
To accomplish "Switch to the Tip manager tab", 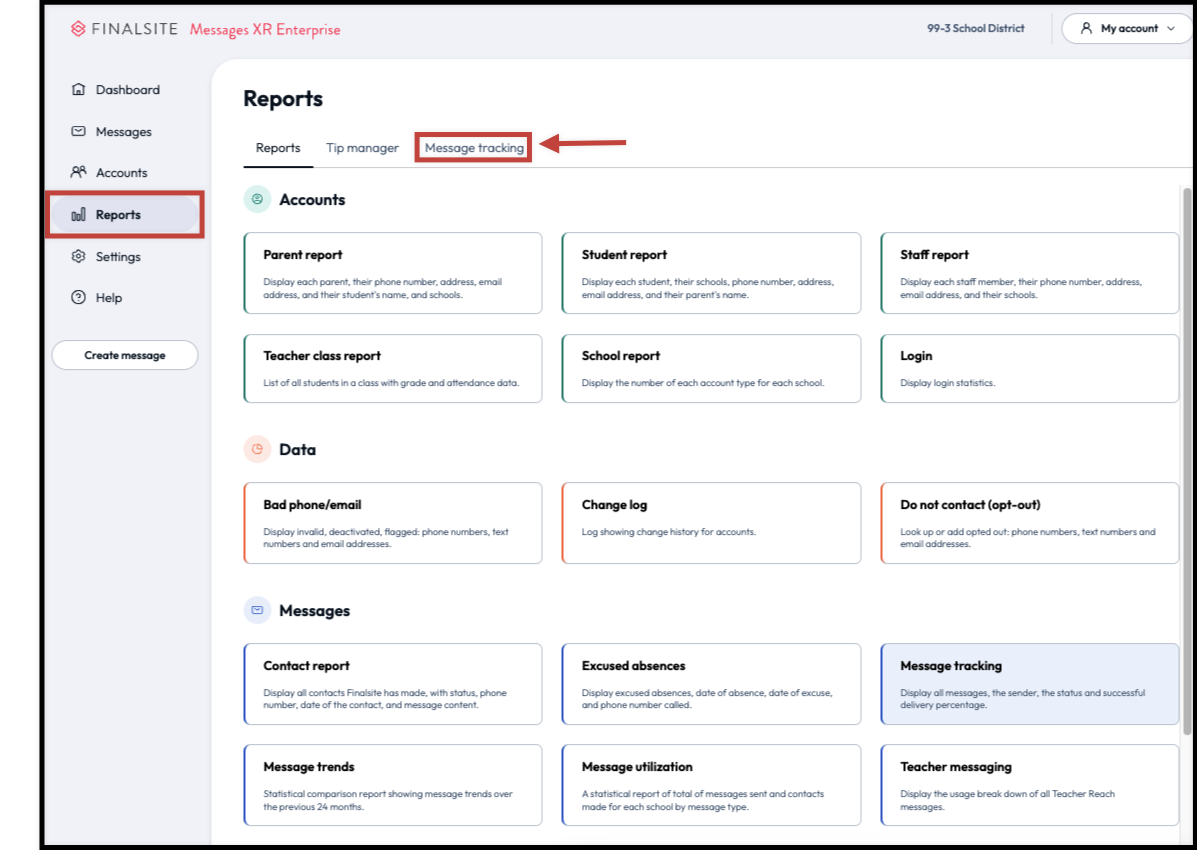I will (362, 148).
